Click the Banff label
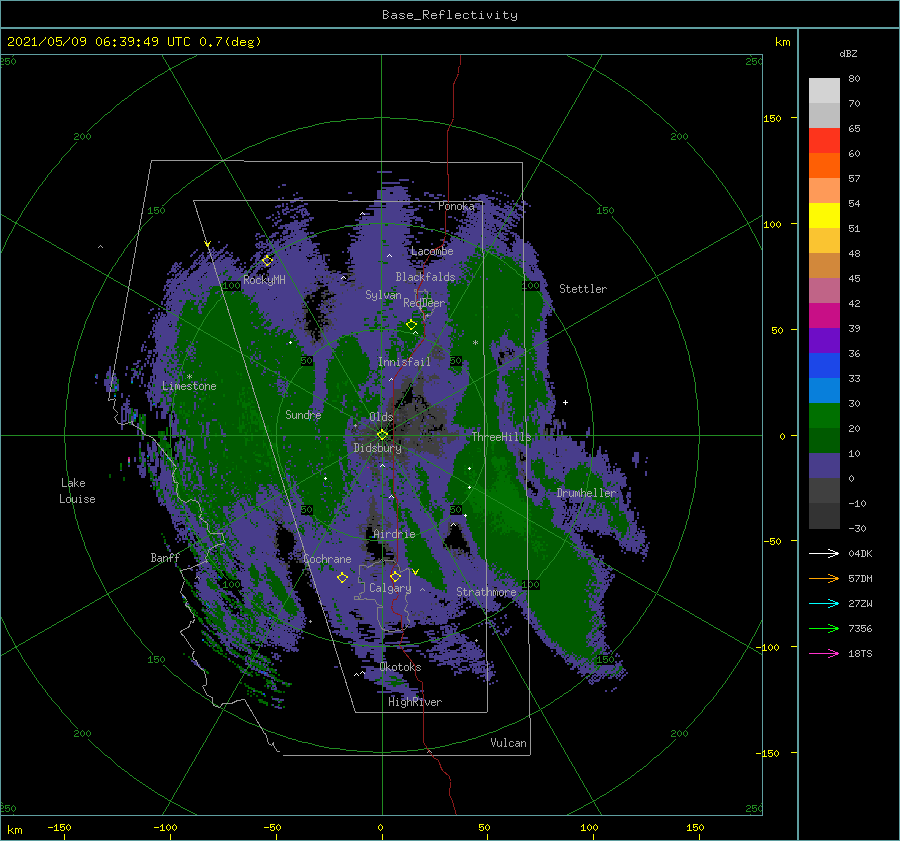This screenshot has height=841, width=900. coord(165,557)
